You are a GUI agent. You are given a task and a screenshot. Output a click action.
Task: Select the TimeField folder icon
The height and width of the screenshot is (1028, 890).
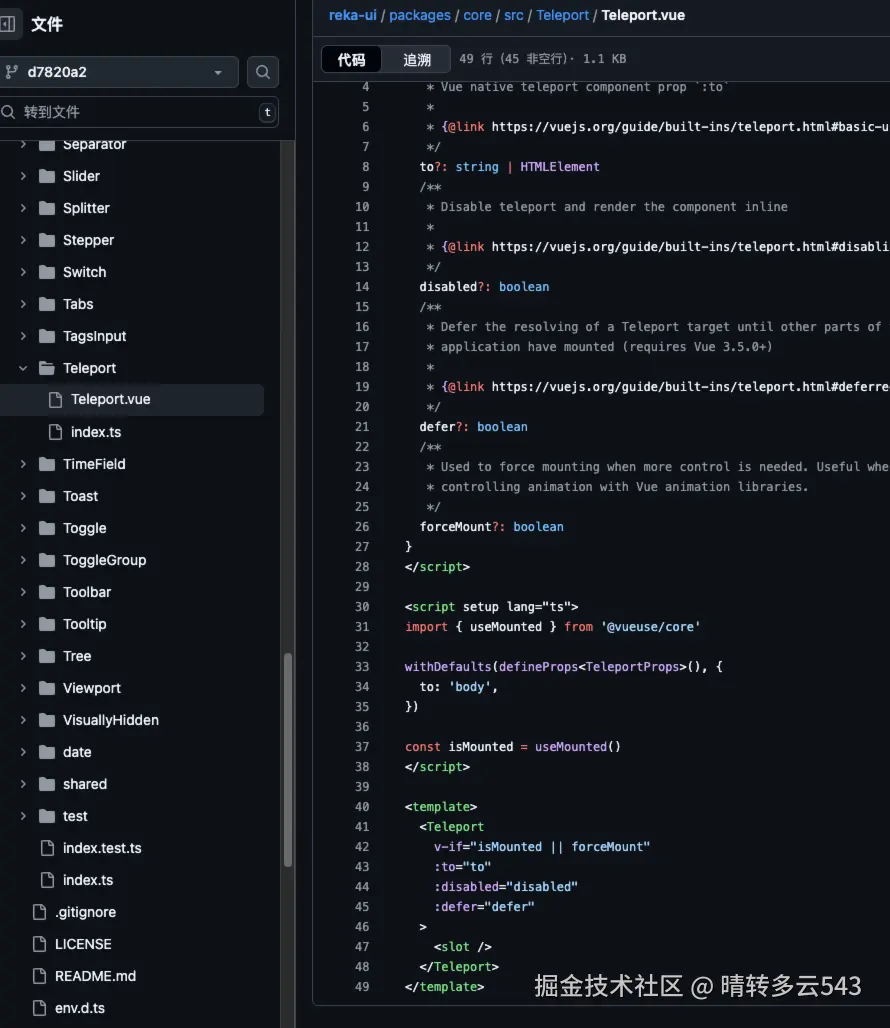[47, 464]
